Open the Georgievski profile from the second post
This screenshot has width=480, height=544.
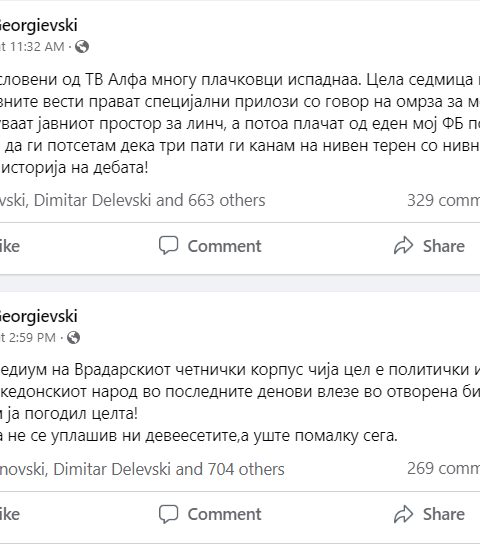38,316
